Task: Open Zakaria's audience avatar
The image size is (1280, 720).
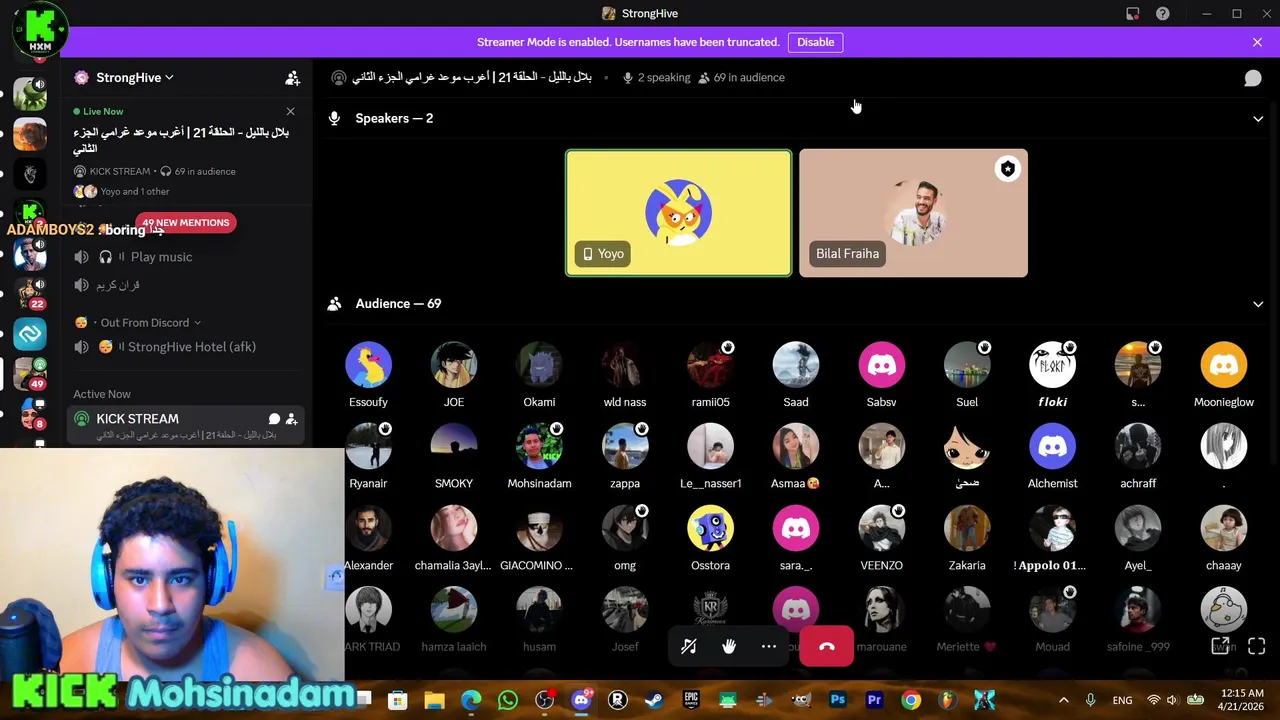Action: tap(967, 529)
